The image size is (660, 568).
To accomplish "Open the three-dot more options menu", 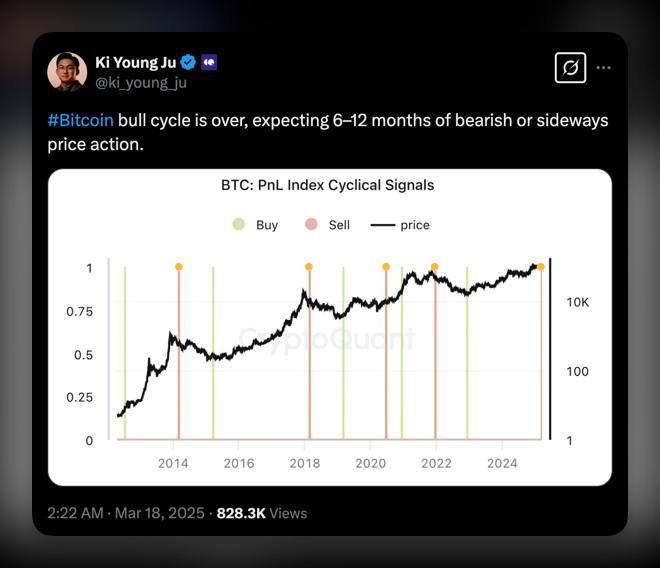I will click(603, 68).
